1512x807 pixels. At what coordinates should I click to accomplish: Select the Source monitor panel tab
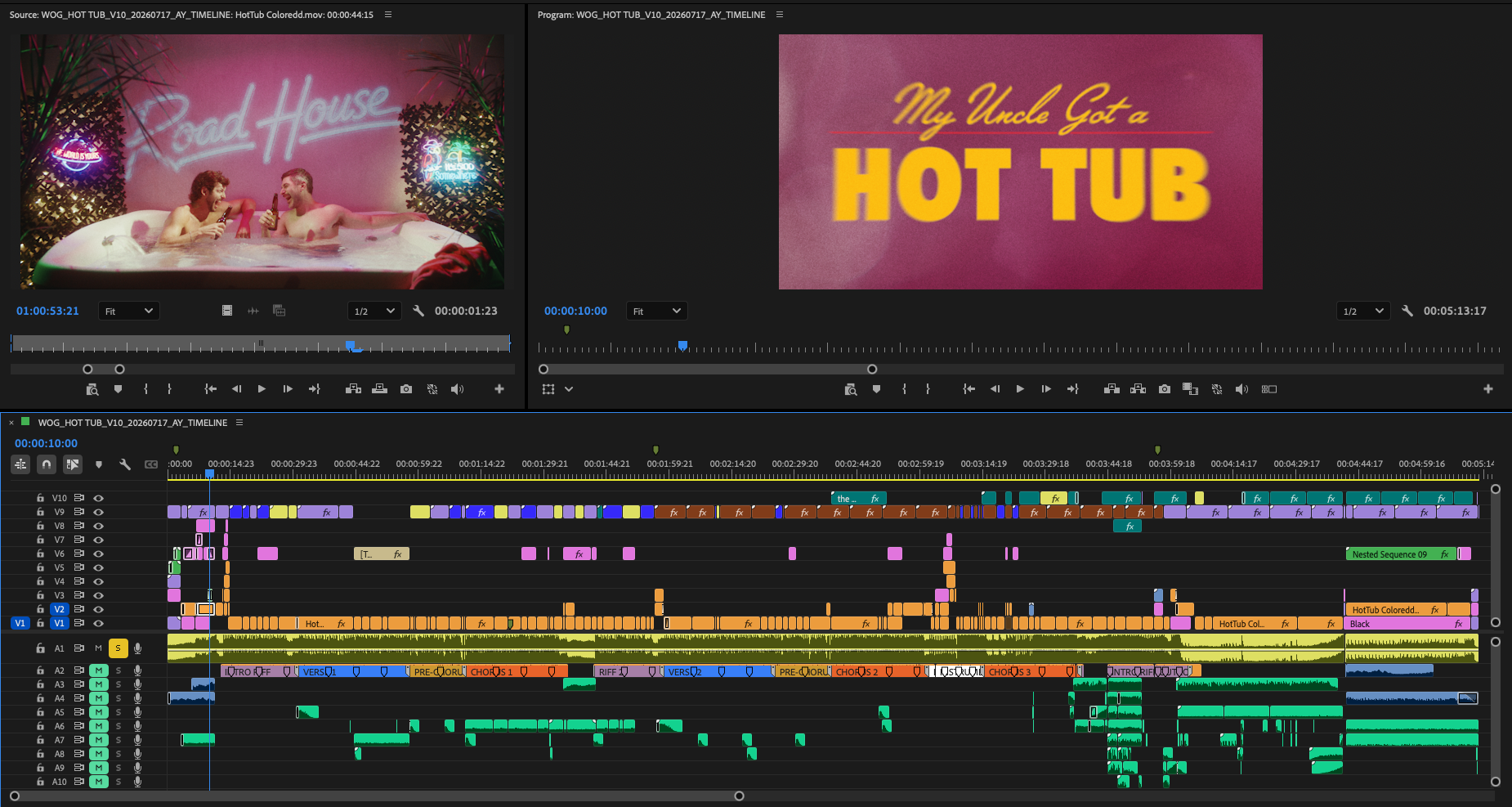[191, 15]
